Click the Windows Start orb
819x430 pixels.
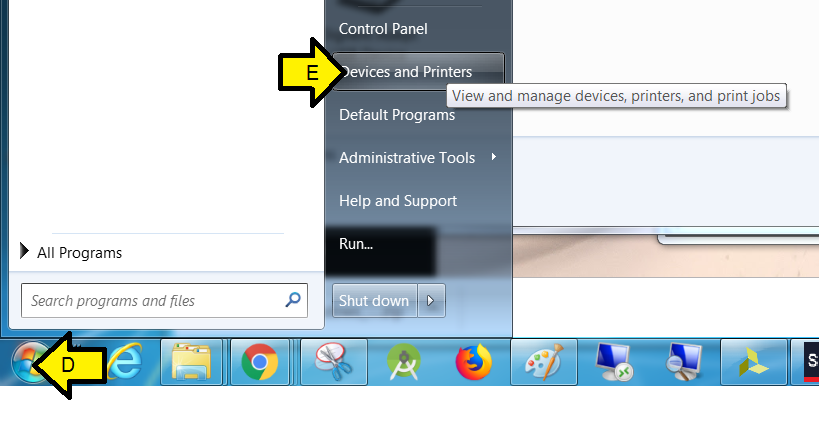29,362
